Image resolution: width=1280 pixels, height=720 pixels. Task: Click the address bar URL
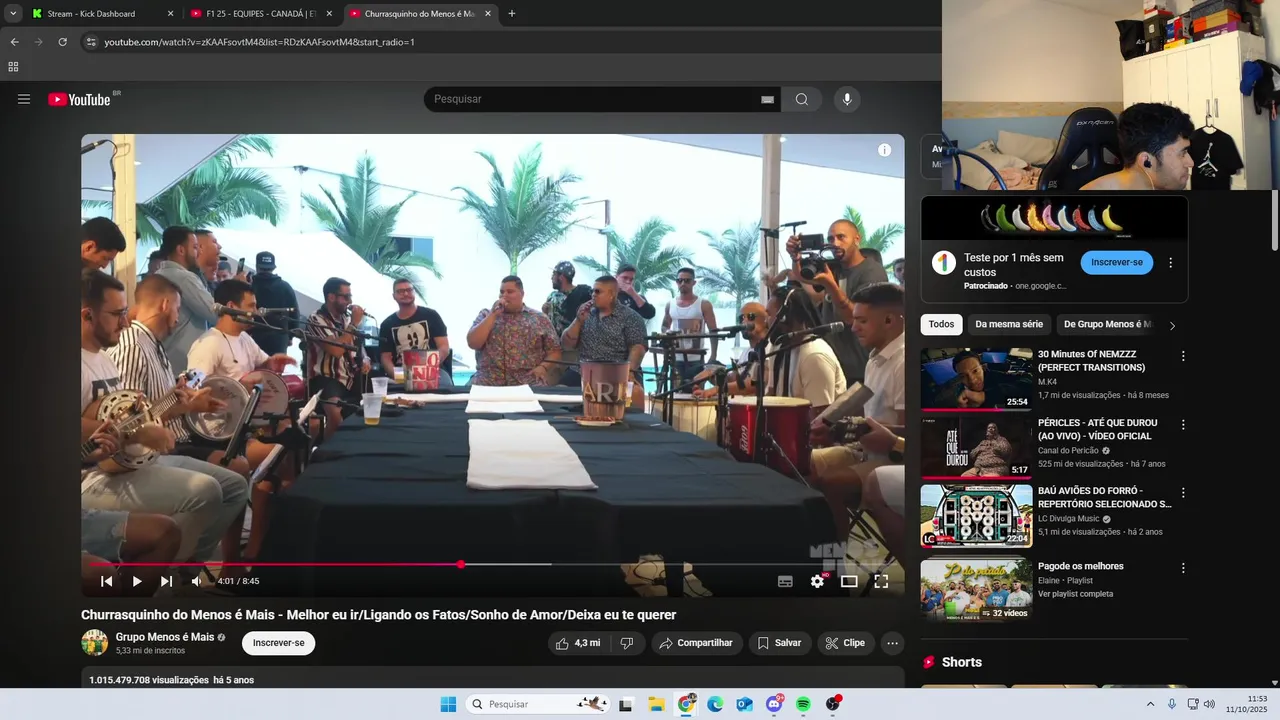point(259,42)
